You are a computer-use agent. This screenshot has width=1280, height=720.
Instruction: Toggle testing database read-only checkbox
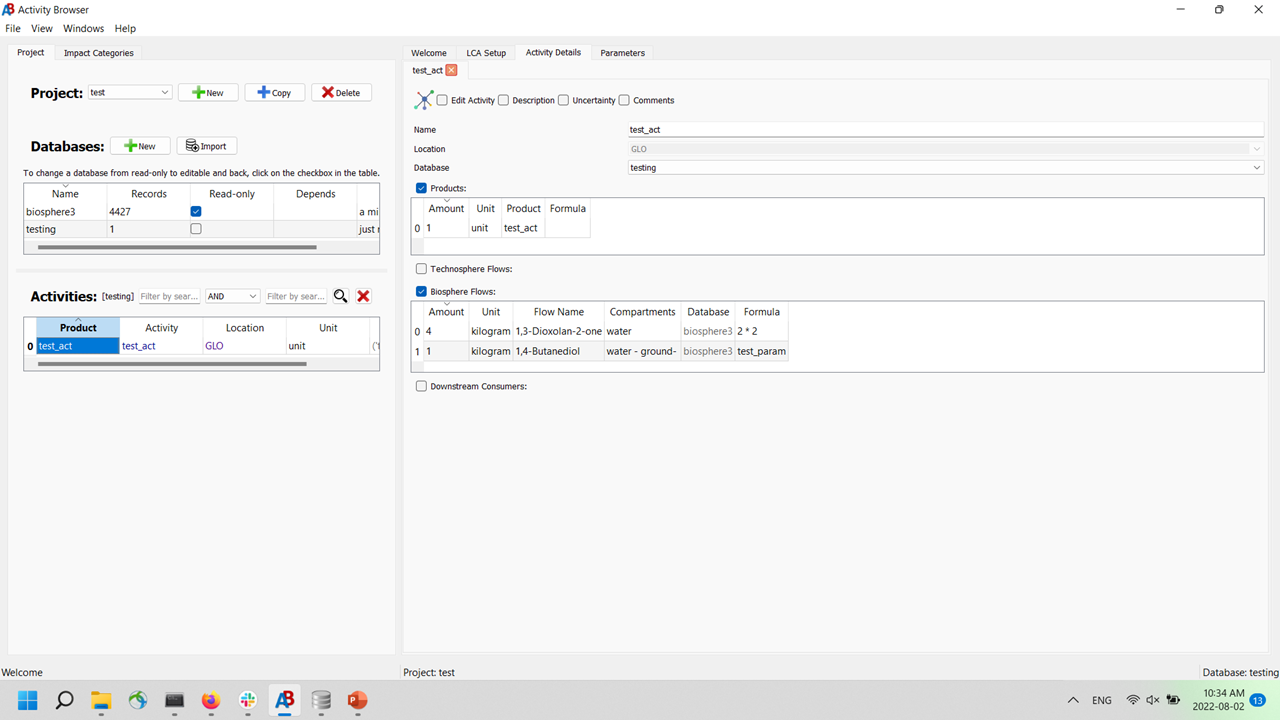[x=196, y=229]
